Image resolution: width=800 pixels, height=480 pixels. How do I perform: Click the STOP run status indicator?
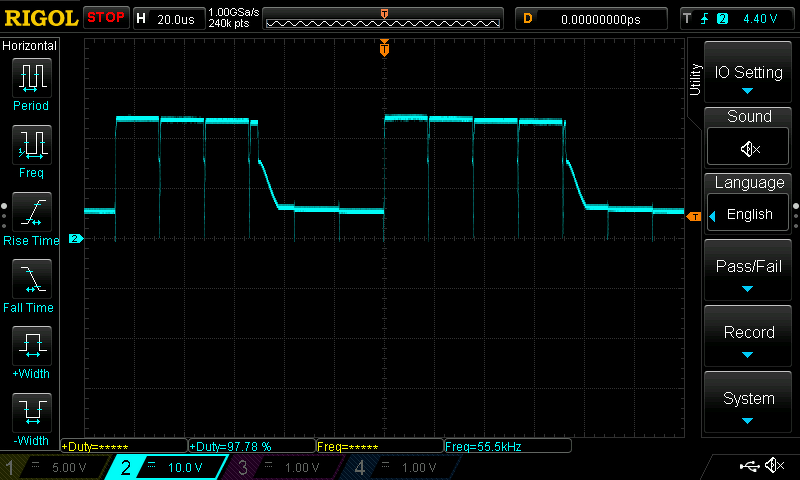click(x=106, y=17)
